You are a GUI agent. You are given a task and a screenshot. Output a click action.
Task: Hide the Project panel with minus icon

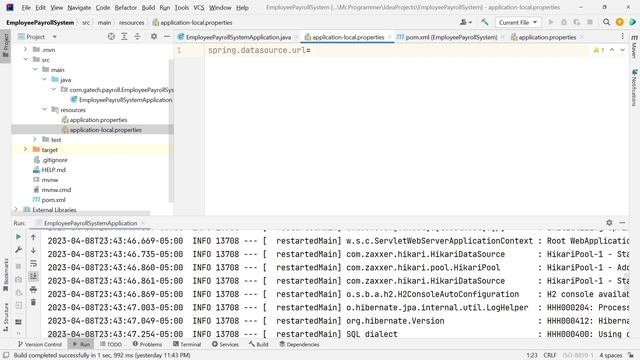(x=167, y=37)
